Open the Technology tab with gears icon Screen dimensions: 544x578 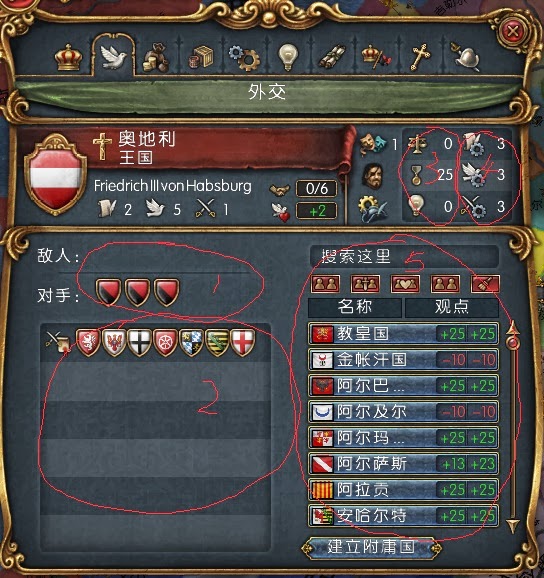tap(244, 57)
